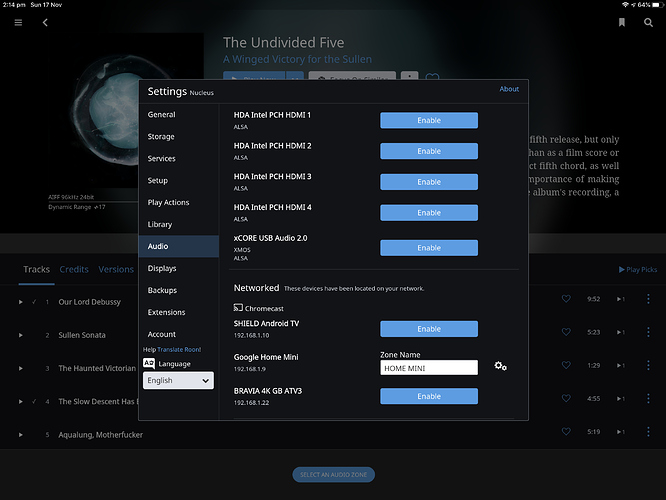Click play count icon on Sullen Sonata
The width and height of the screenshot is (666, 500).
pos(621,332)
